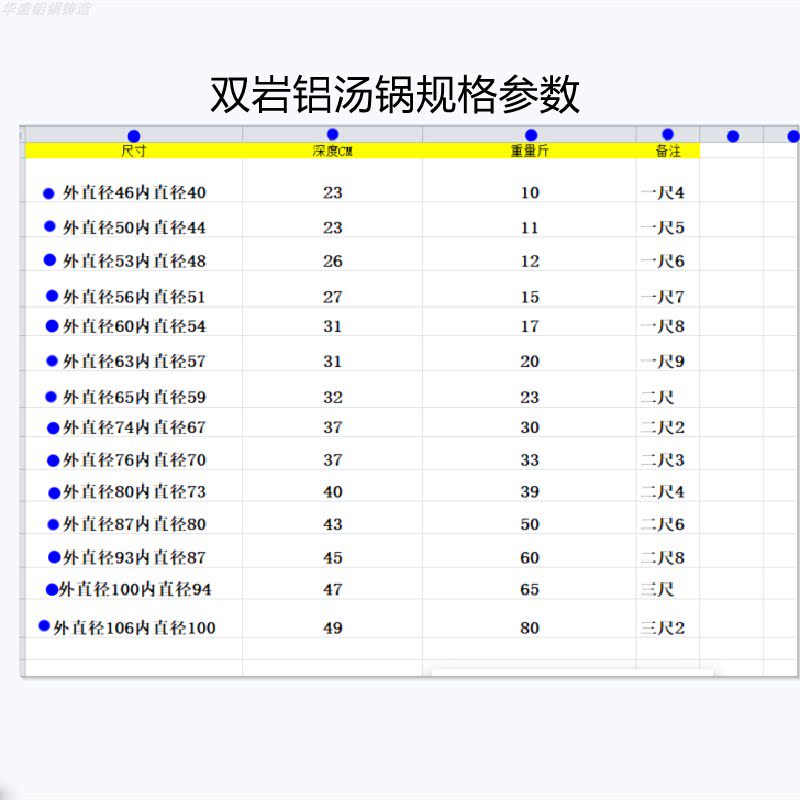This screenshot has height=800, width=800.
Task: Click depth value 47
Action: (333, 590)
